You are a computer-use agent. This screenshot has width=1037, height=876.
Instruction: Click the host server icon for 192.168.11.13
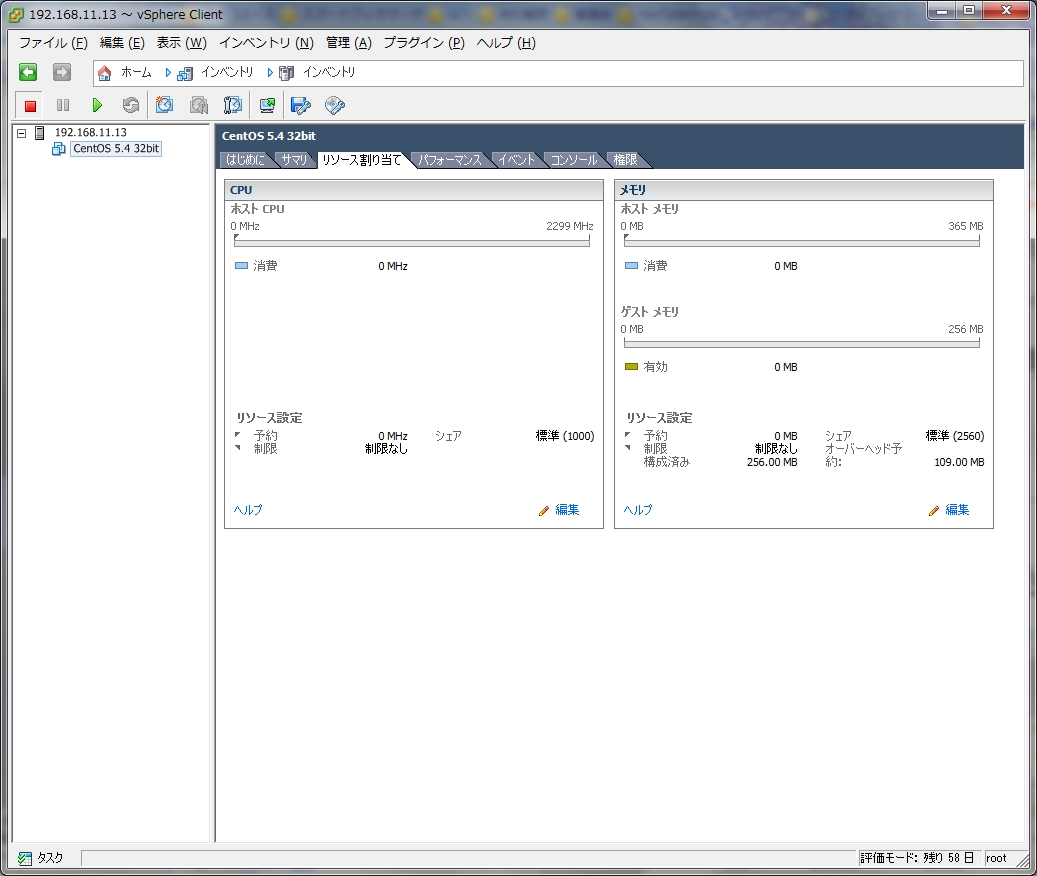click(x=40, y=133)
